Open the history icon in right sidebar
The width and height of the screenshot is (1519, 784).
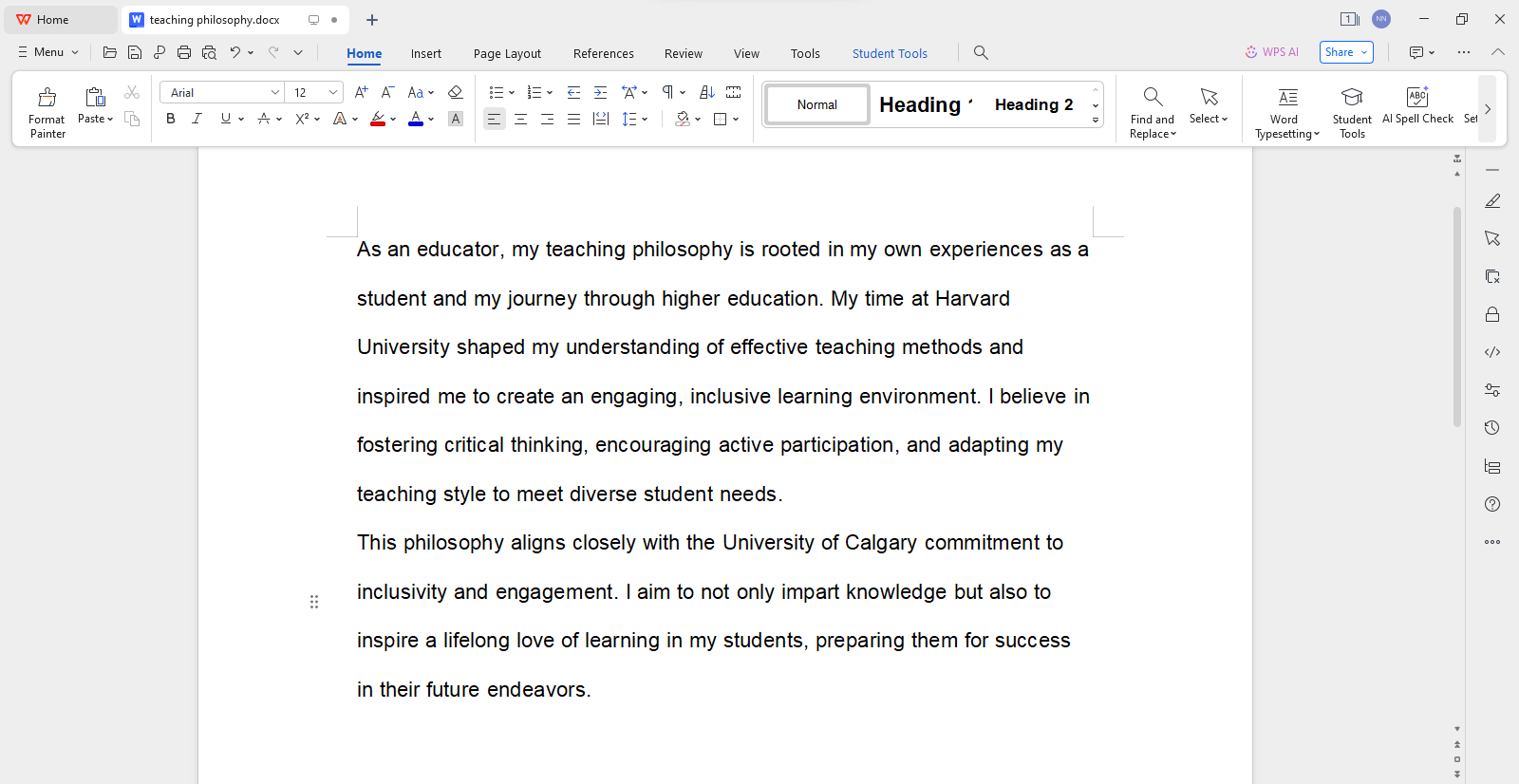1492,428
